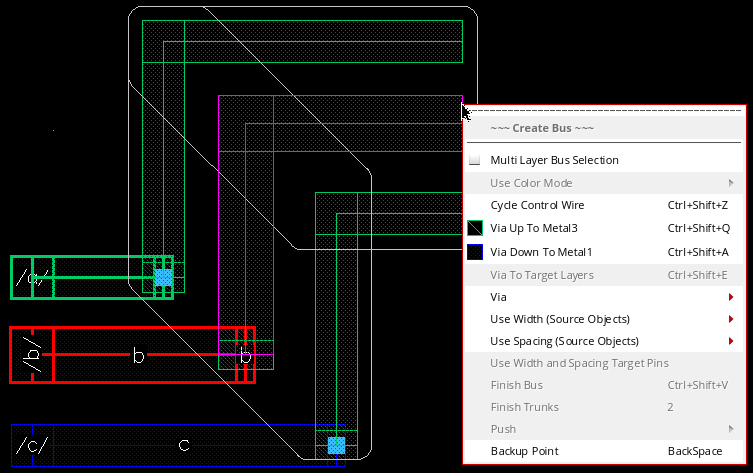Click the blue /c/ pin label
This screenshot has width=753, height=473.
point(31,445)
